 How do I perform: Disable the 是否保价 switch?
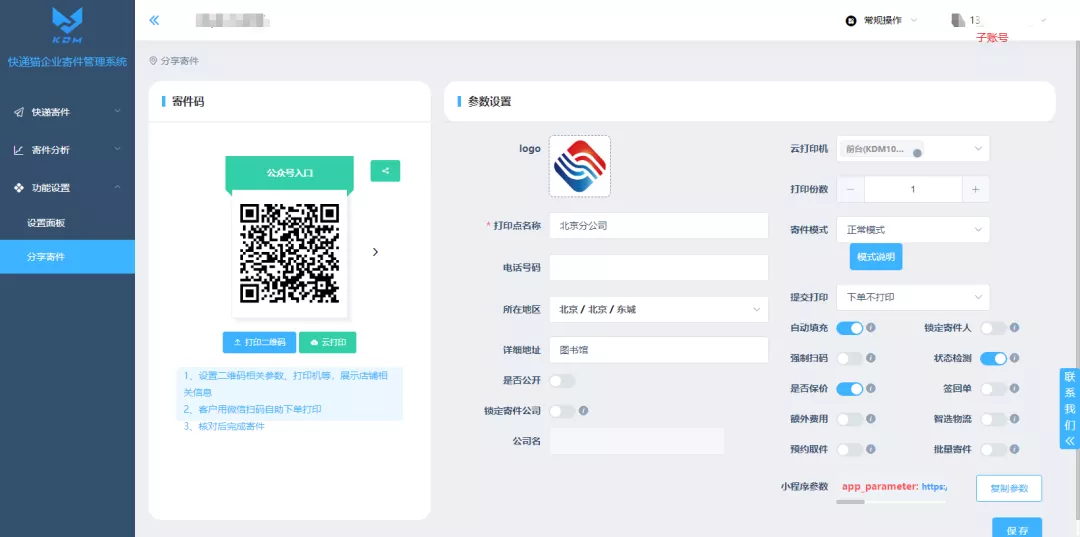click(850, 388)
